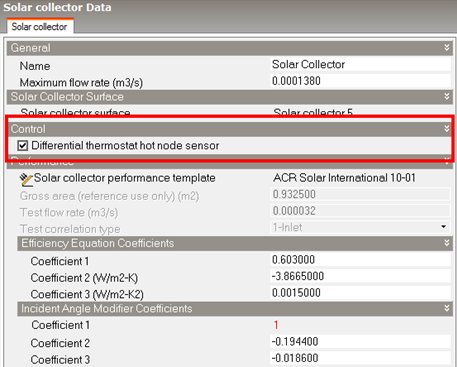Click the Name field Solar Collector
The width and height of the screenshot is (457, 367).
coord(361,64)
